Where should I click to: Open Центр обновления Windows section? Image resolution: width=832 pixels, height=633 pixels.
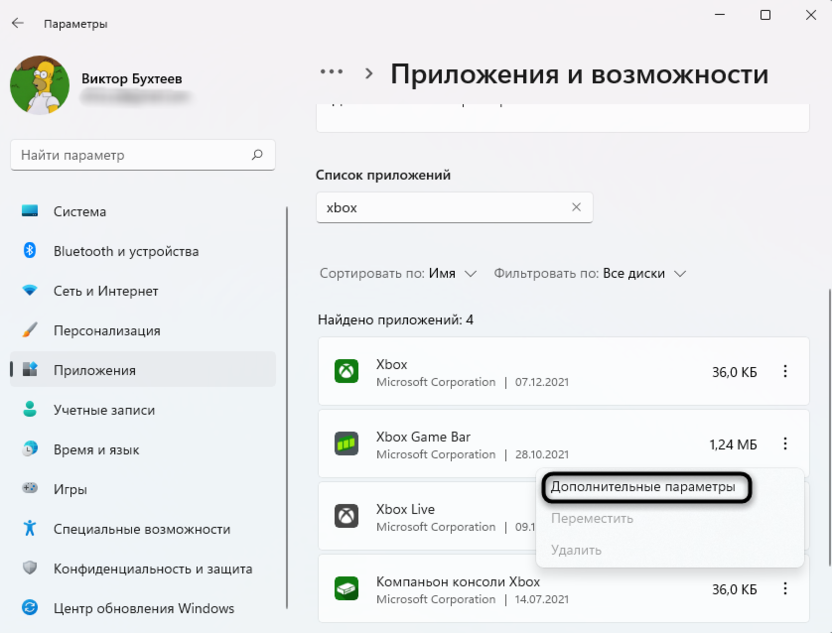[143, 608]
